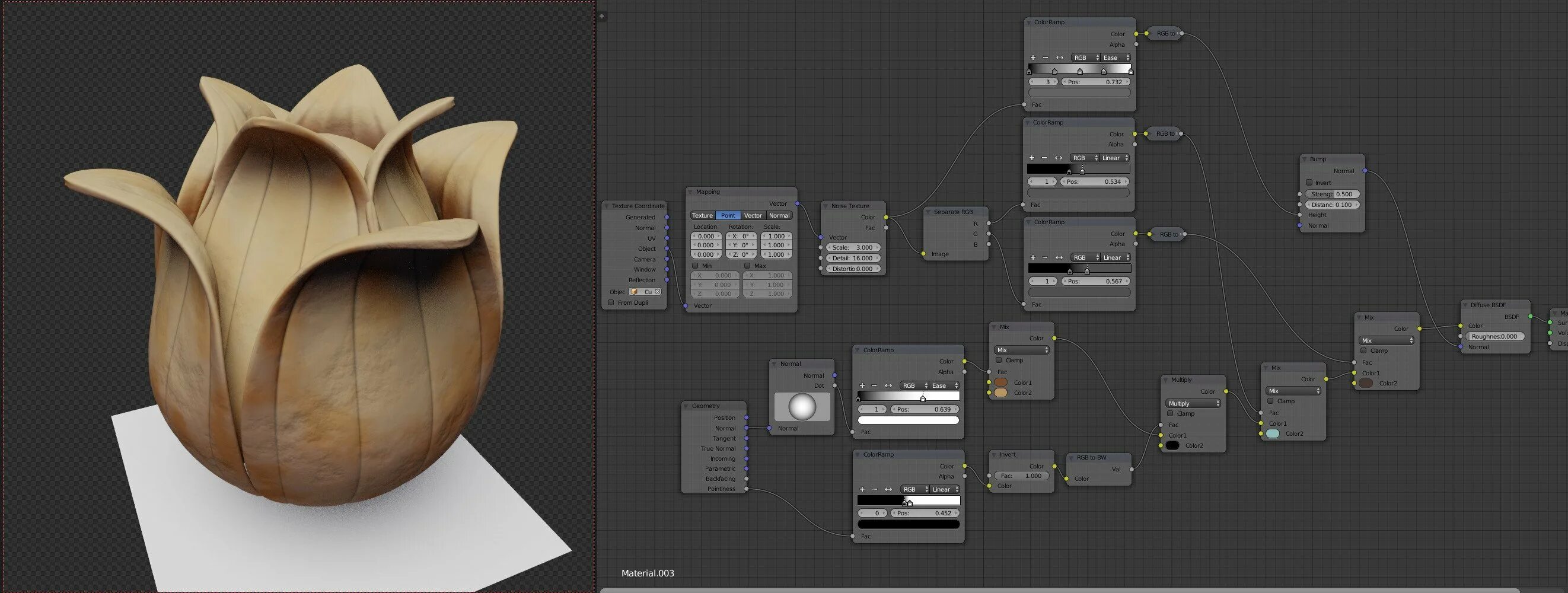Open the black Color2 swatch in Multiply node

(x=1172, y=446)
